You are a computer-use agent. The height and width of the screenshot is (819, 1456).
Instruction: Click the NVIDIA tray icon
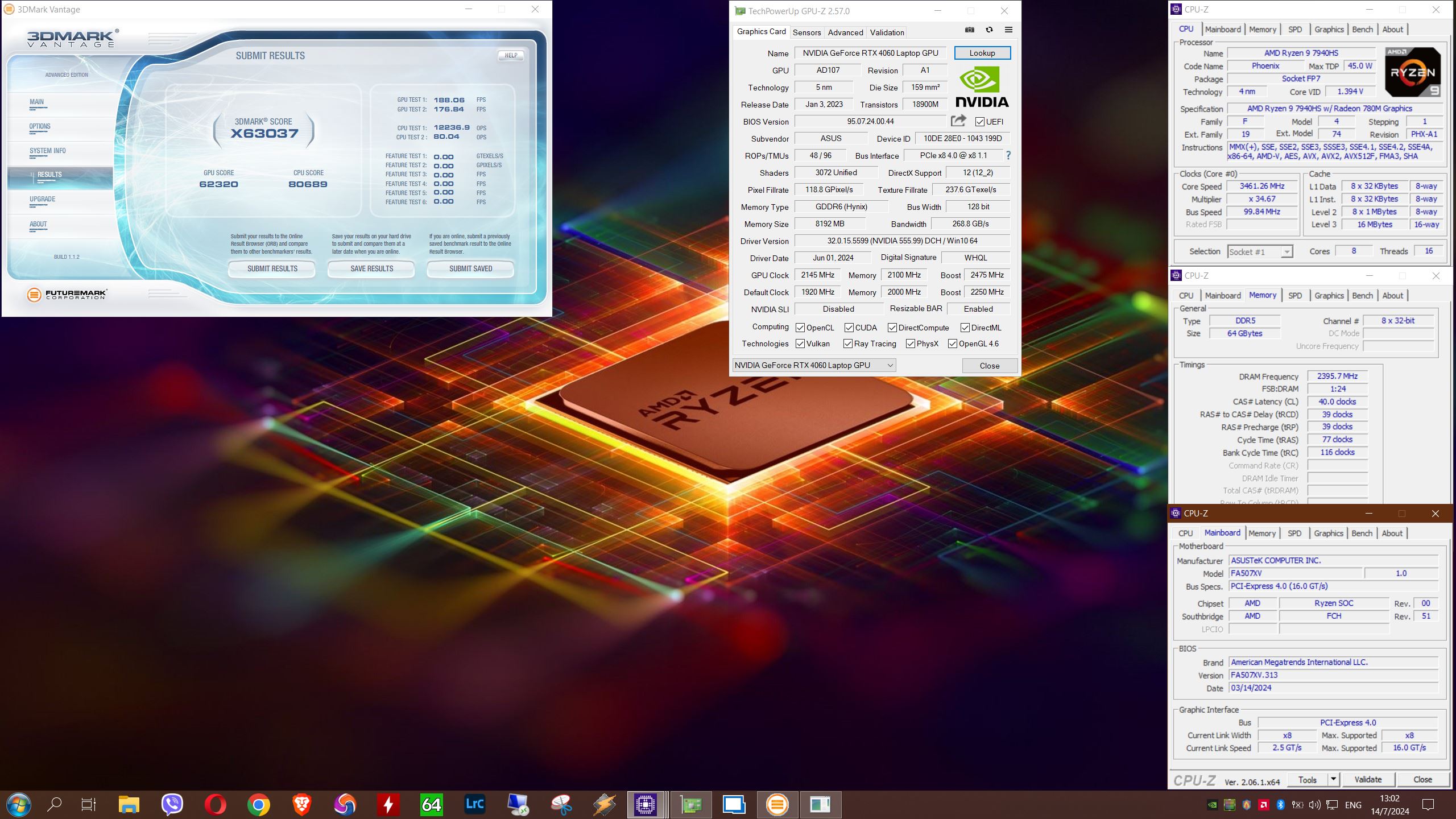tap(1213, 805)
